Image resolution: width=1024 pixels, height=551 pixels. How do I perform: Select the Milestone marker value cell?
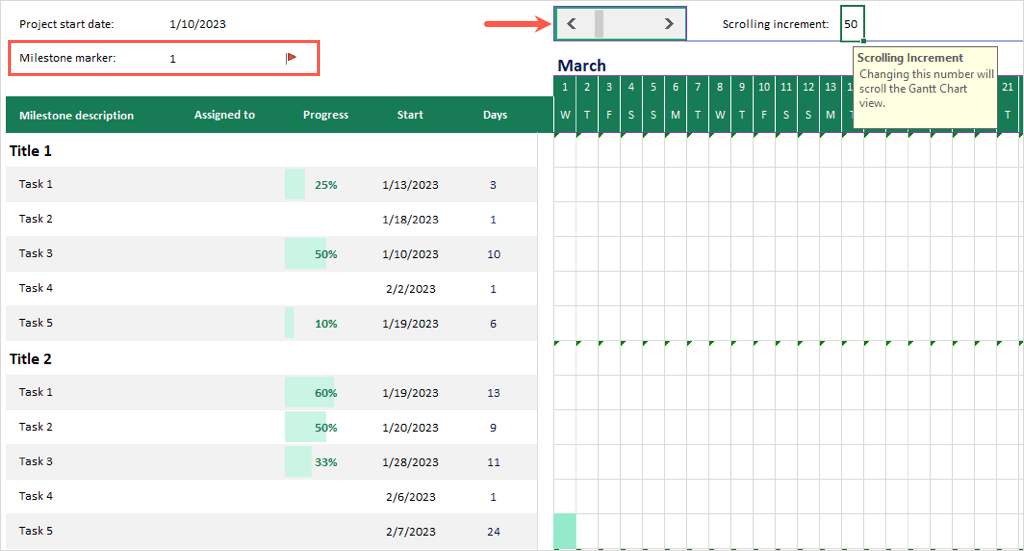pyautogui.click(x=173, y=59)
